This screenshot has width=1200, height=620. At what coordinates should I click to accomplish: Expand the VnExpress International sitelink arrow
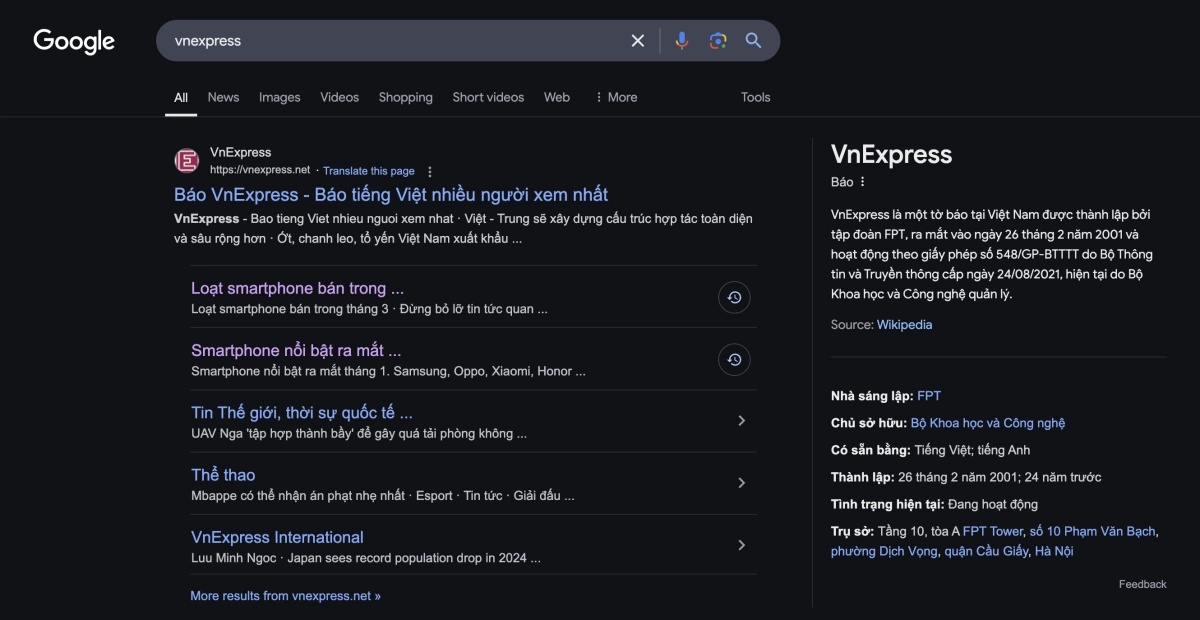(741, 545)
